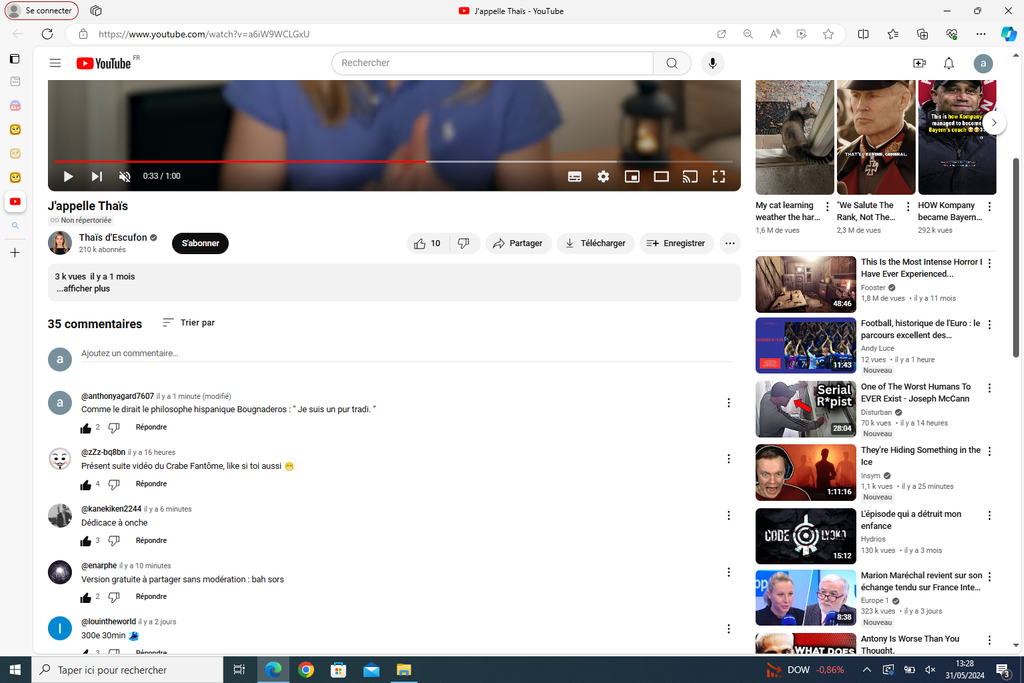This screenshot has height=683, width=1024.
Task: Open the Trier par sort dropdown
Action: 189,323
